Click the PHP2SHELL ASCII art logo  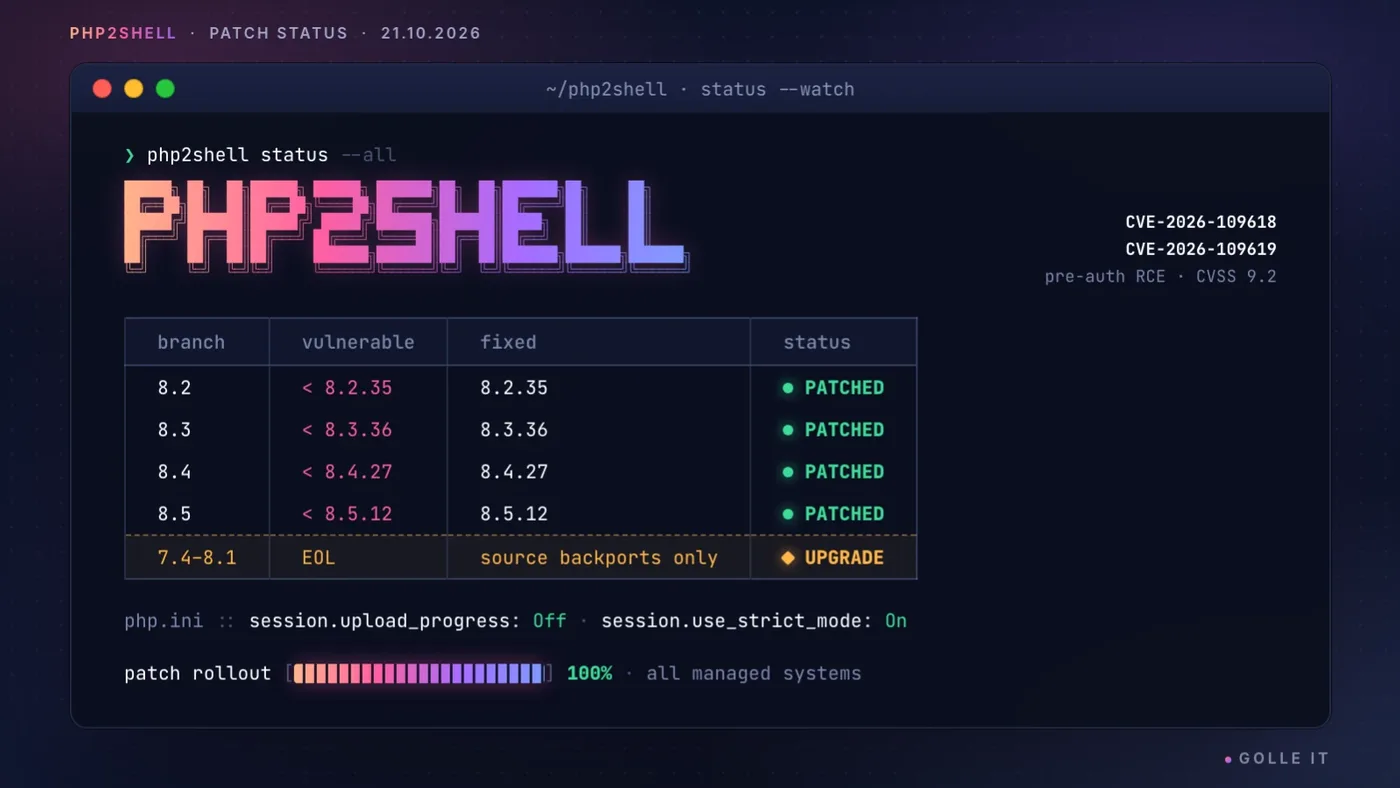tap(406, 226)
